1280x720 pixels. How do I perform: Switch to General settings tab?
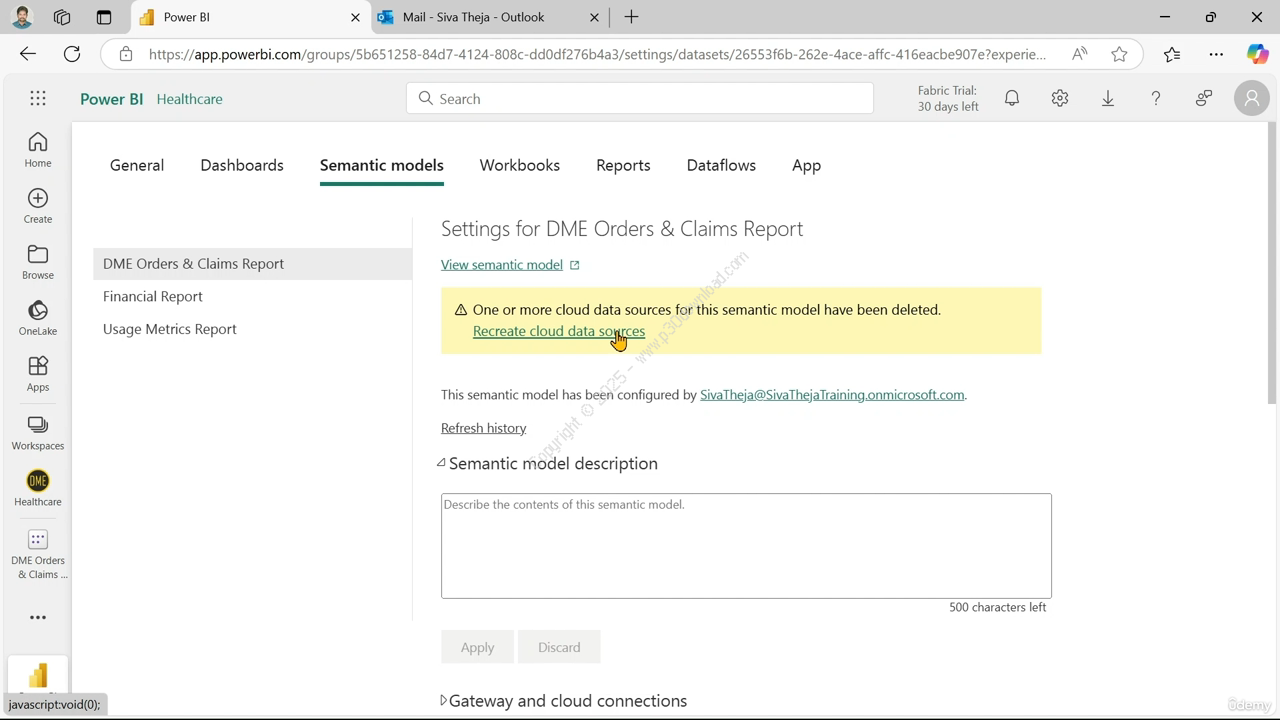[137, 165]
